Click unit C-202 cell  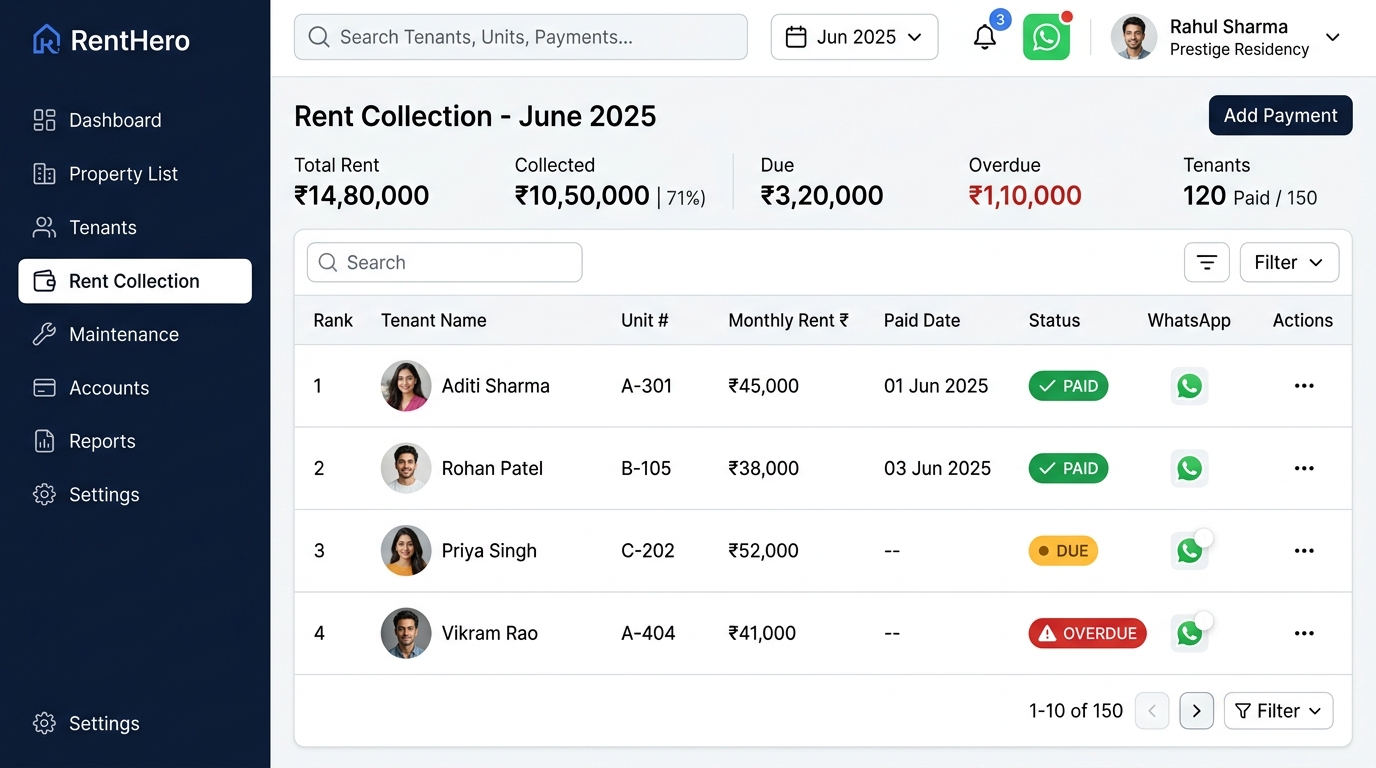tap(648, 551)
